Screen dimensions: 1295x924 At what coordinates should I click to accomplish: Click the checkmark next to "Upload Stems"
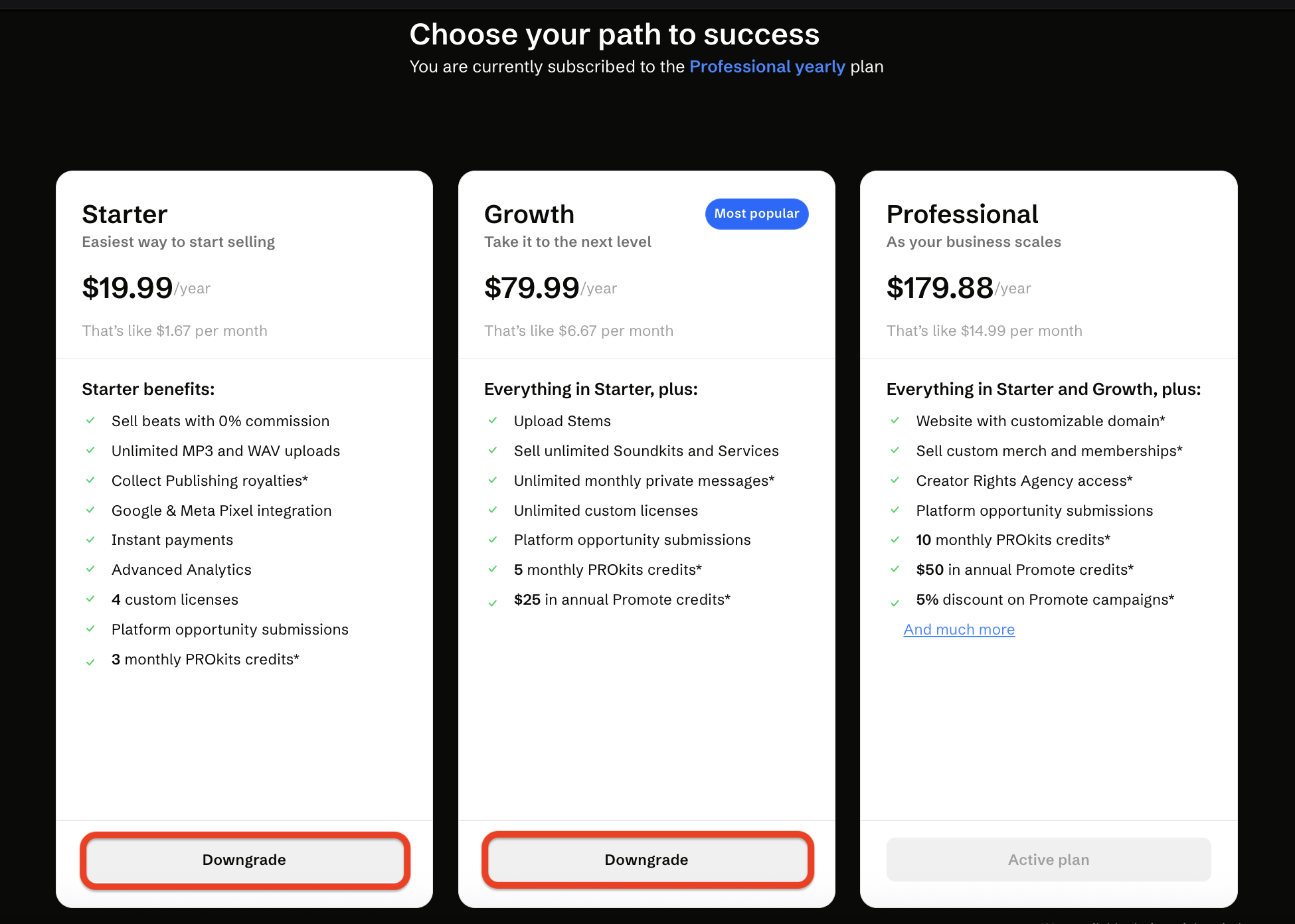click(x=493, y=420)
